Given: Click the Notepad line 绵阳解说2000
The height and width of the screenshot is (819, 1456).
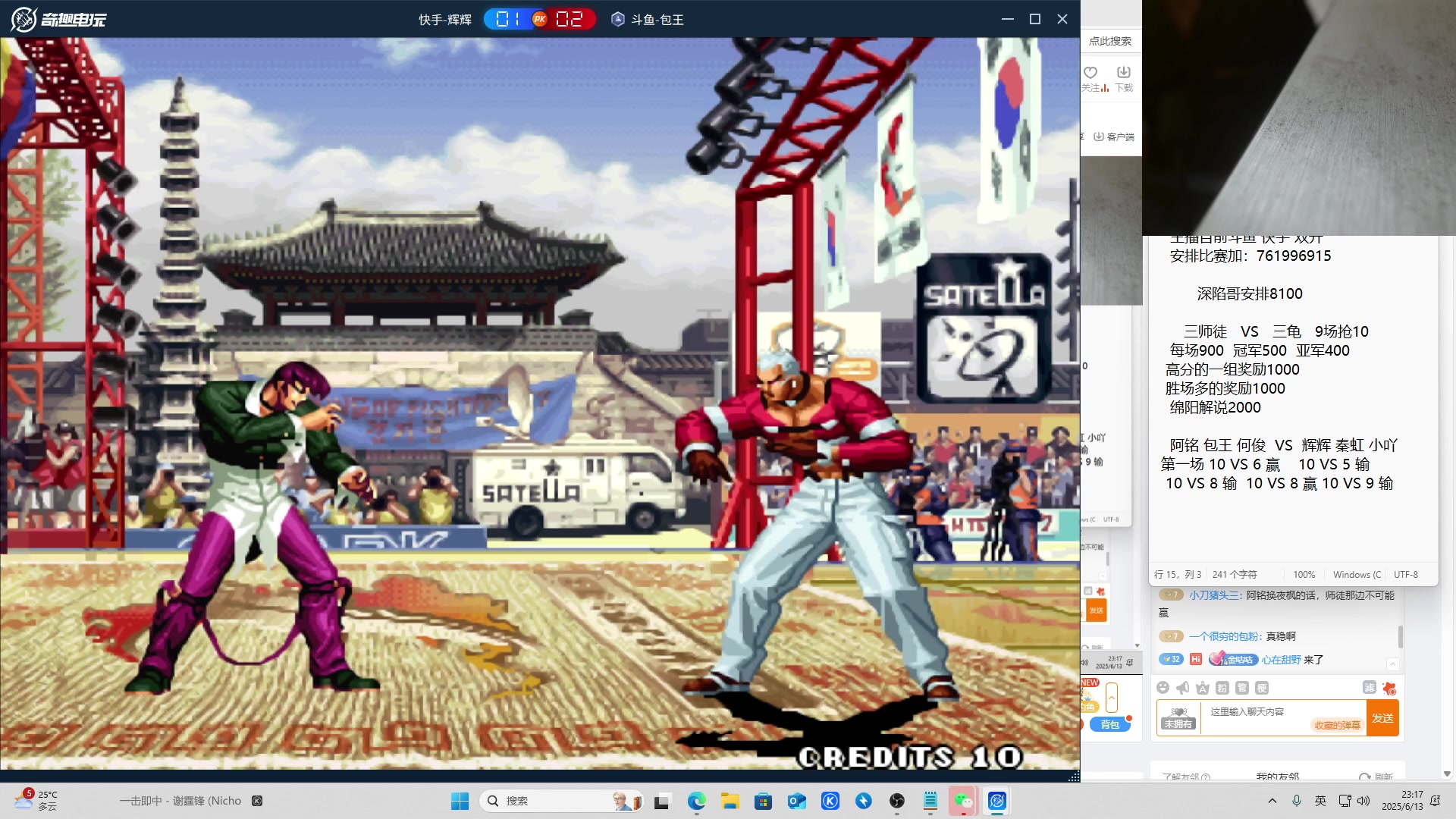Looking at the screenshot, I should click(1216, 408).
